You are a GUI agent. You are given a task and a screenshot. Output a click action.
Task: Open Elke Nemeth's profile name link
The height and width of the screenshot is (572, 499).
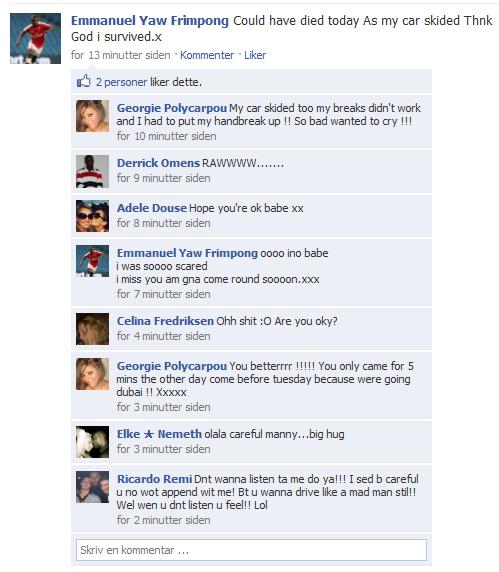point(159,434)
